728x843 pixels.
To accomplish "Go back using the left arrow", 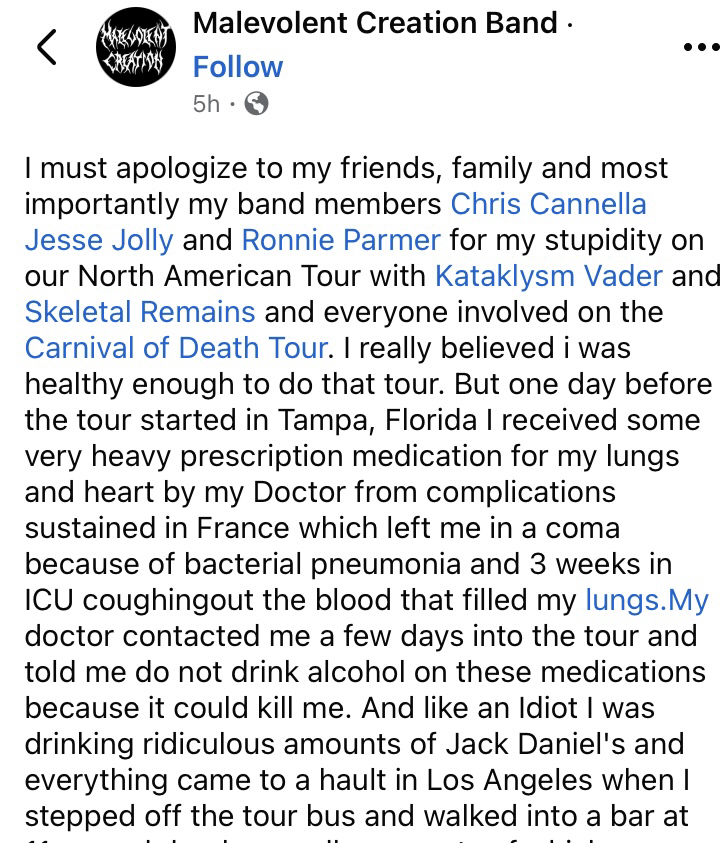I will click(46, 47).
